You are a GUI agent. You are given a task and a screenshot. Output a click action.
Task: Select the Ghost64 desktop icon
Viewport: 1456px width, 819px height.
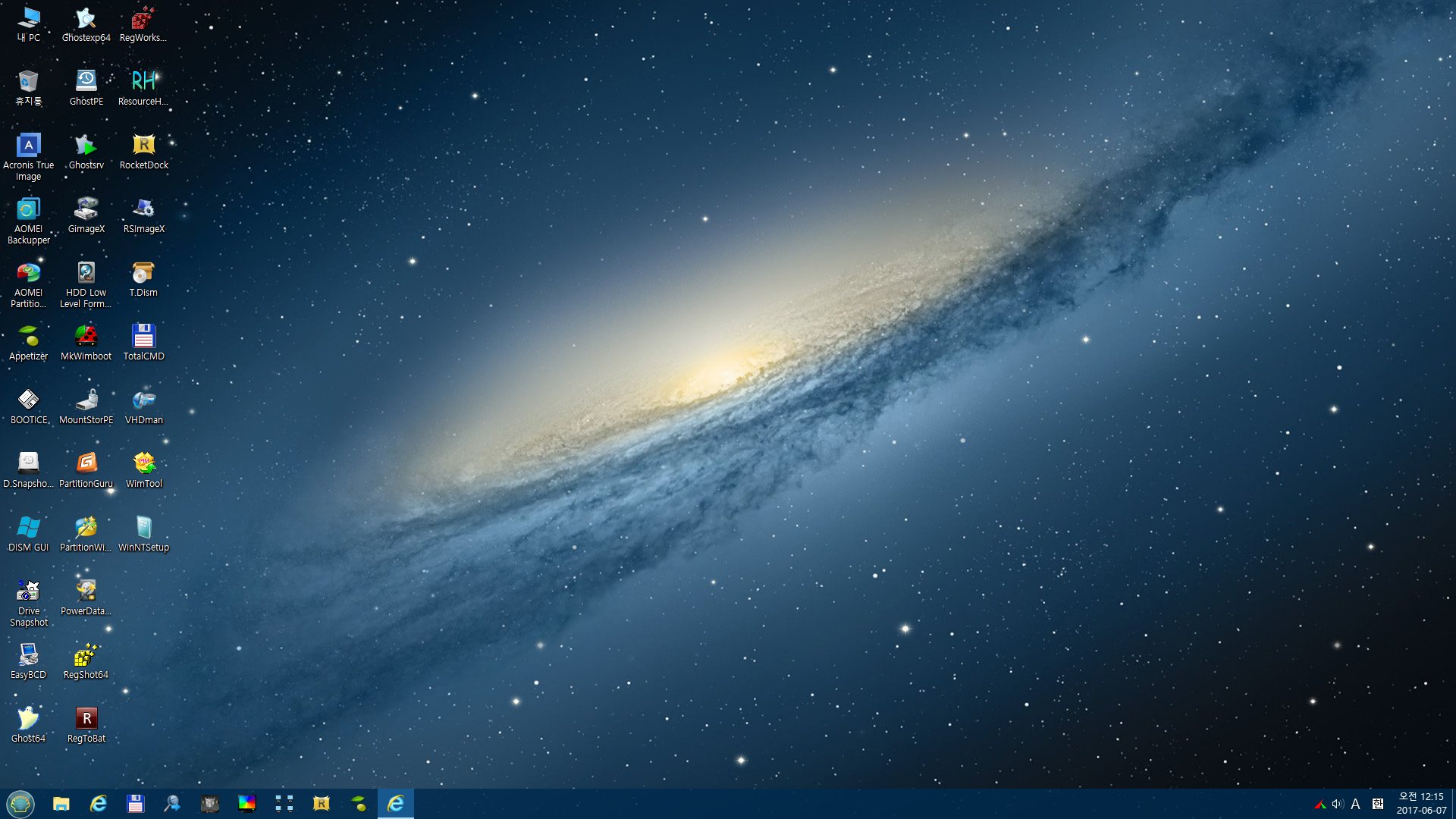tap(29, 725)
